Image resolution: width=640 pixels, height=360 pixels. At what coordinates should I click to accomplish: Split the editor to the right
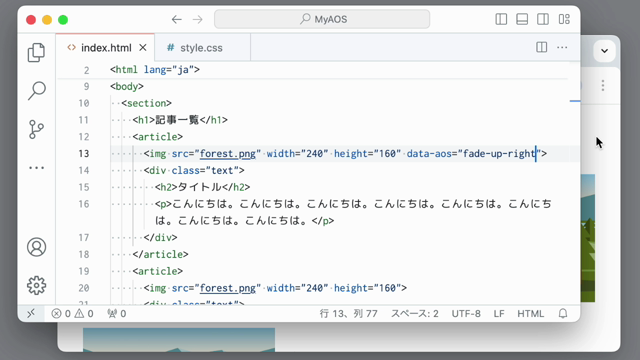(542, 47)
